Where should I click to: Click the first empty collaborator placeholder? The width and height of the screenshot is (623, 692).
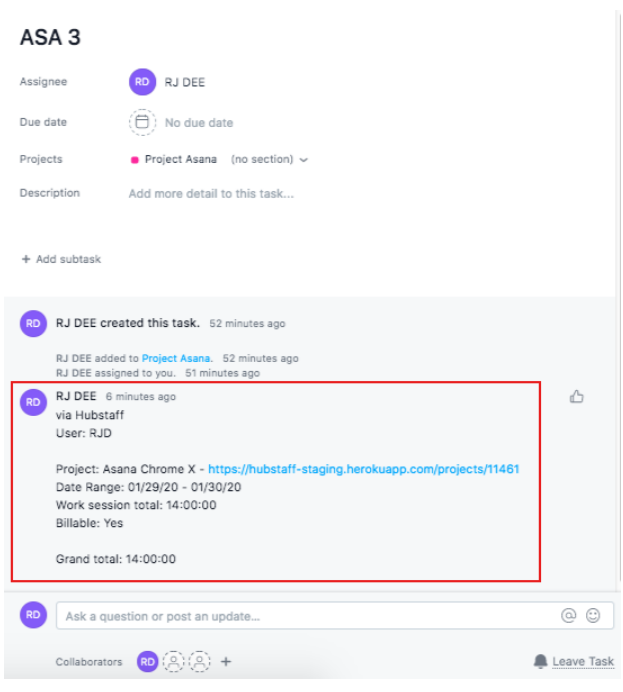174,662
